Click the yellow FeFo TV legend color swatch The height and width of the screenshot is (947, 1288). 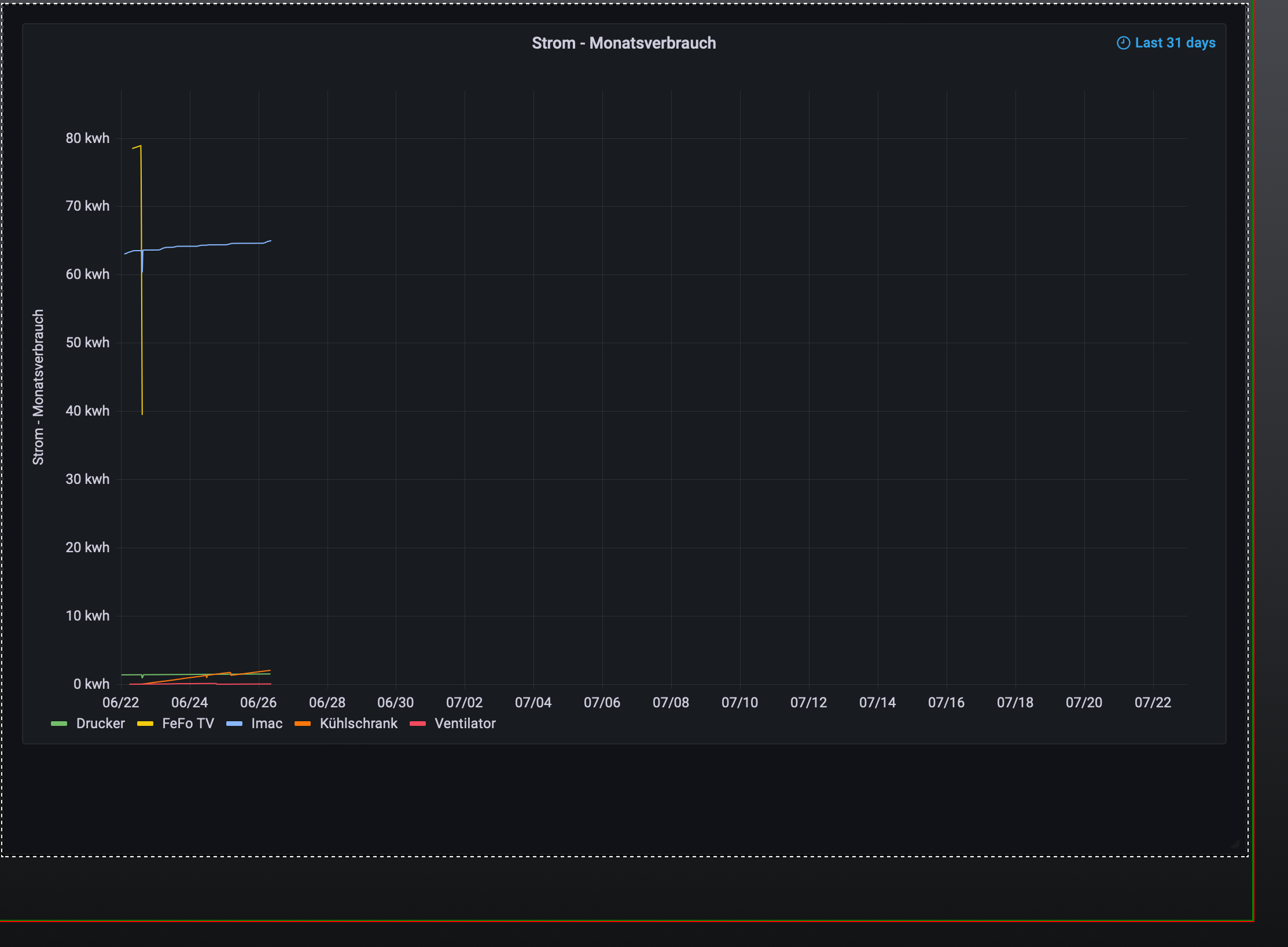[145, 724]
